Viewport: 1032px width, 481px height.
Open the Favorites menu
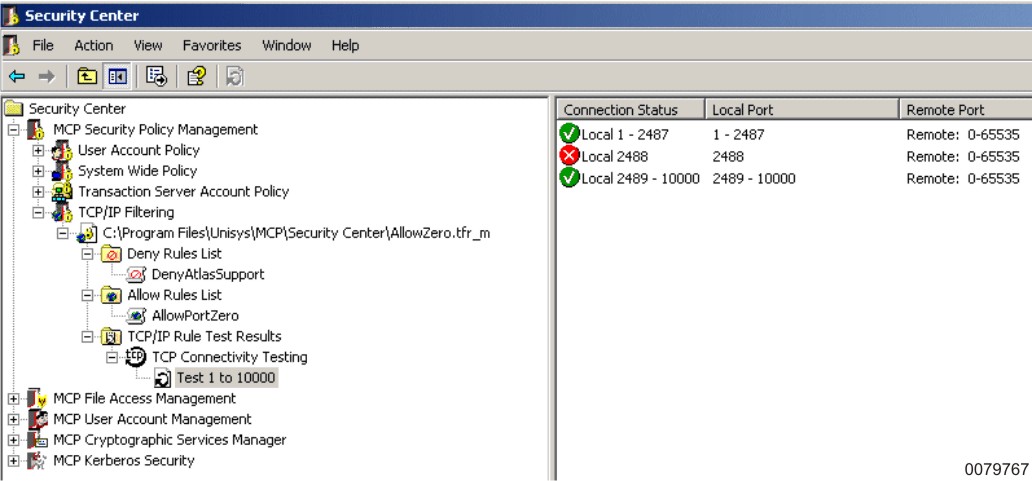tap(211, 46)
